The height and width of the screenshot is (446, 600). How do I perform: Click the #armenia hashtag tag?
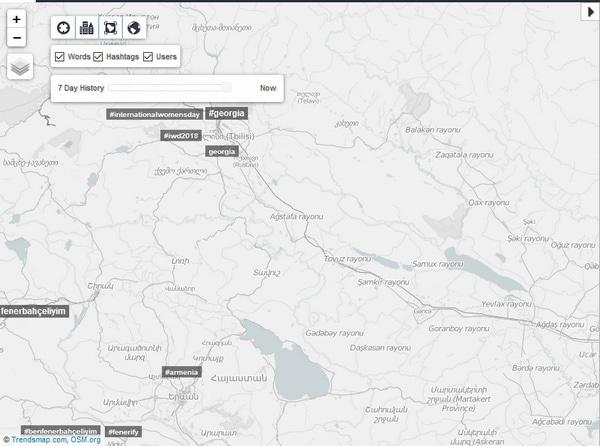(x=182, y=372)
